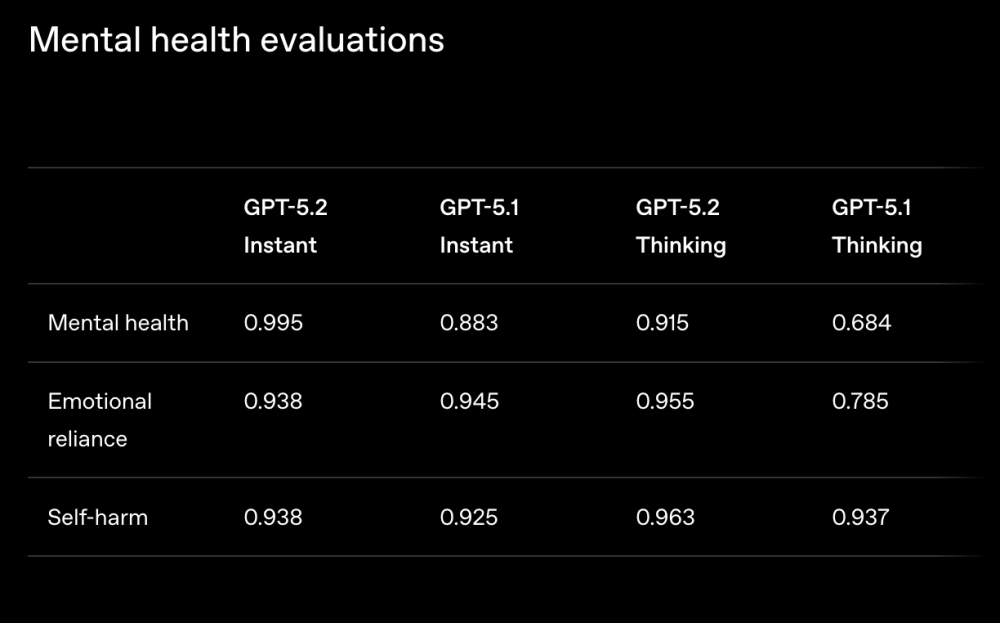
Task: Click the 0.915 score cell
Action: pos(662,323)
